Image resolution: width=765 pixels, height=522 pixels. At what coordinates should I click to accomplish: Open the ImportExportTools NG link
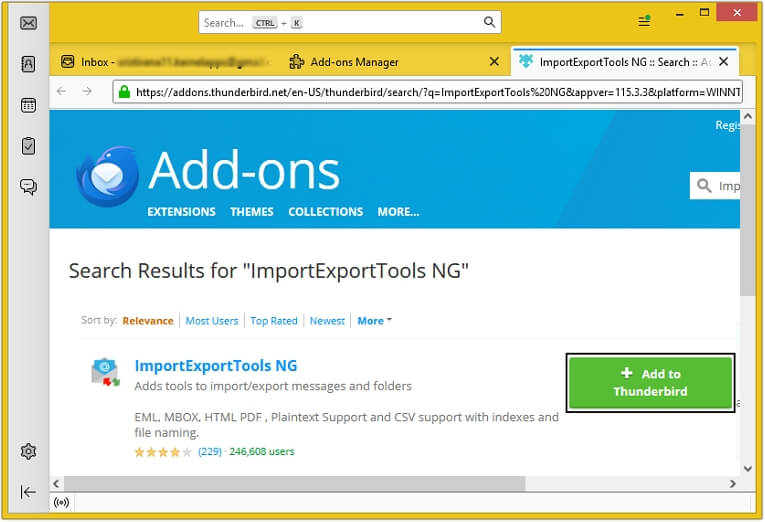[x=215, y=366]
